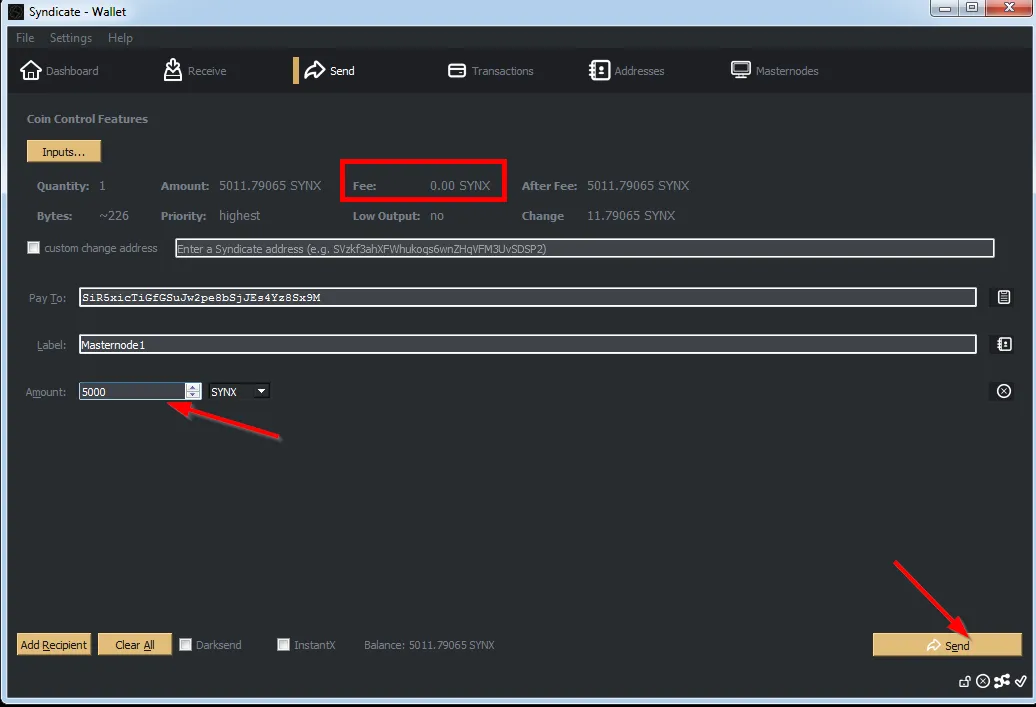The height and width of the screenshot is (707, 1036).
Task: Close the Syndicate Wallet window
Action: 1010,8
